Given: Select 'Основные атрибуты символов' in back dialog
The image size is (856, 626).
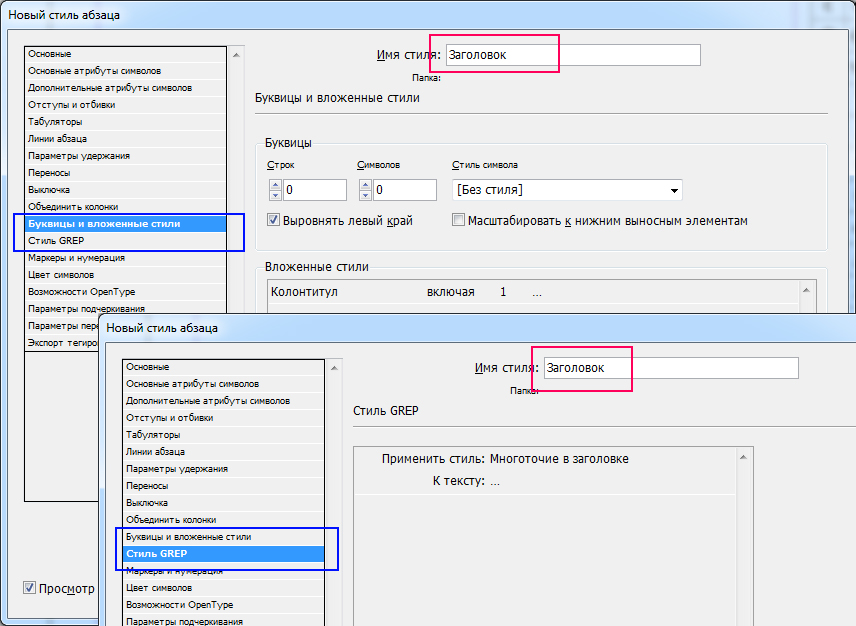Looking at the screenshot, I should coord(126,71).
